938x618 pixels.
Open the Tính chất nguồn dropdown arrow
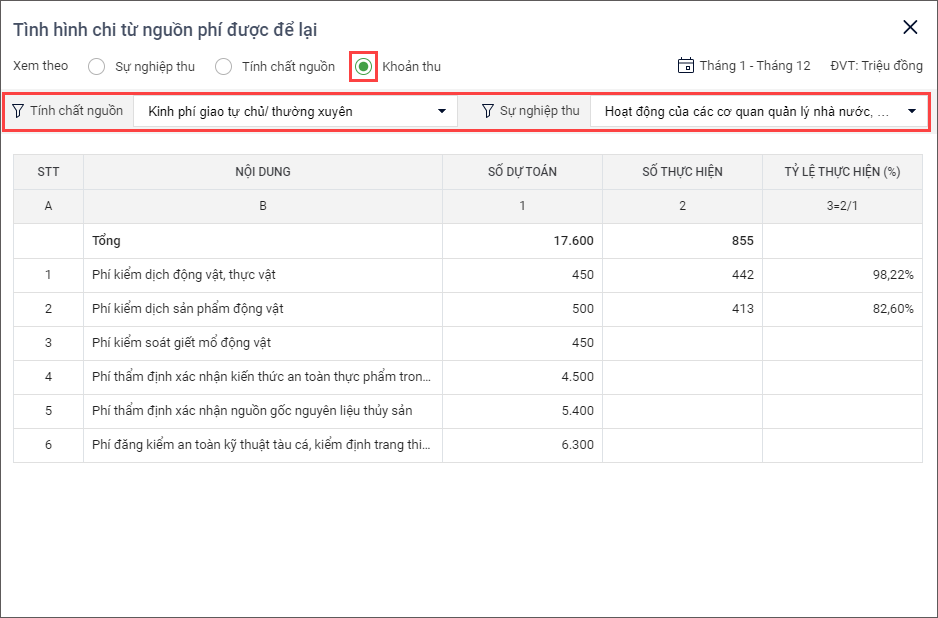coord(442,111)
